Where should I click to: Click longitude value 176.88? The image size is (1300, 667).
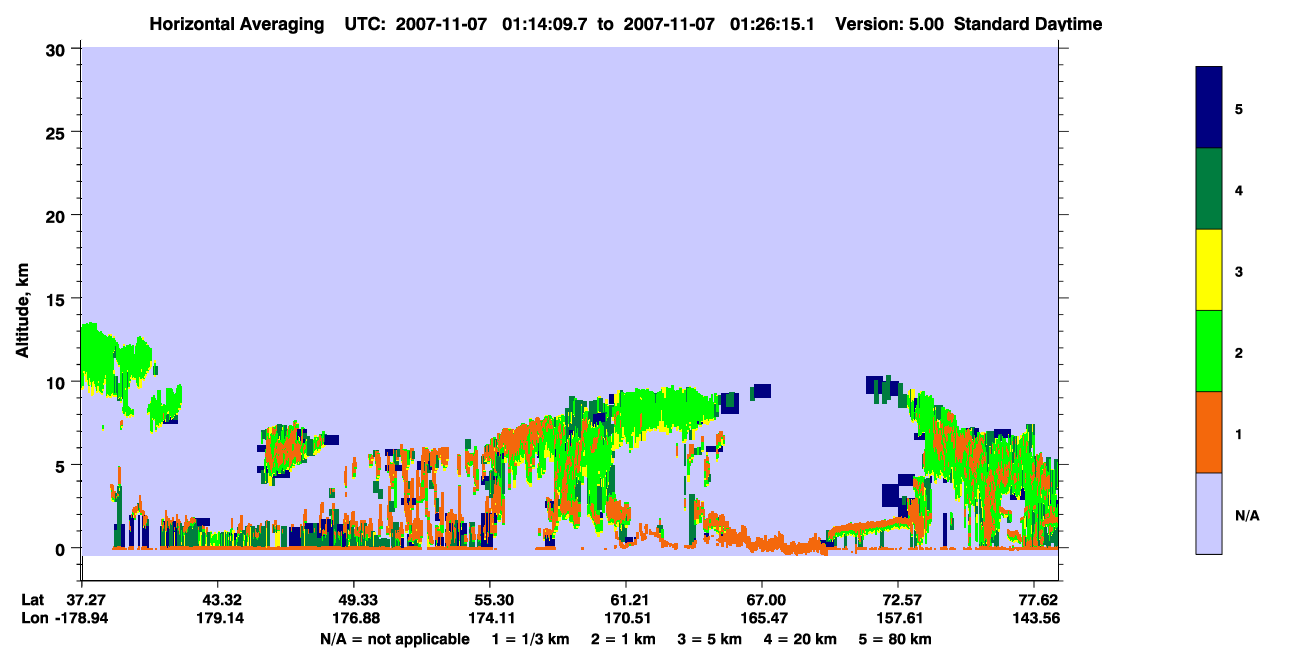[x=354, y=618]
